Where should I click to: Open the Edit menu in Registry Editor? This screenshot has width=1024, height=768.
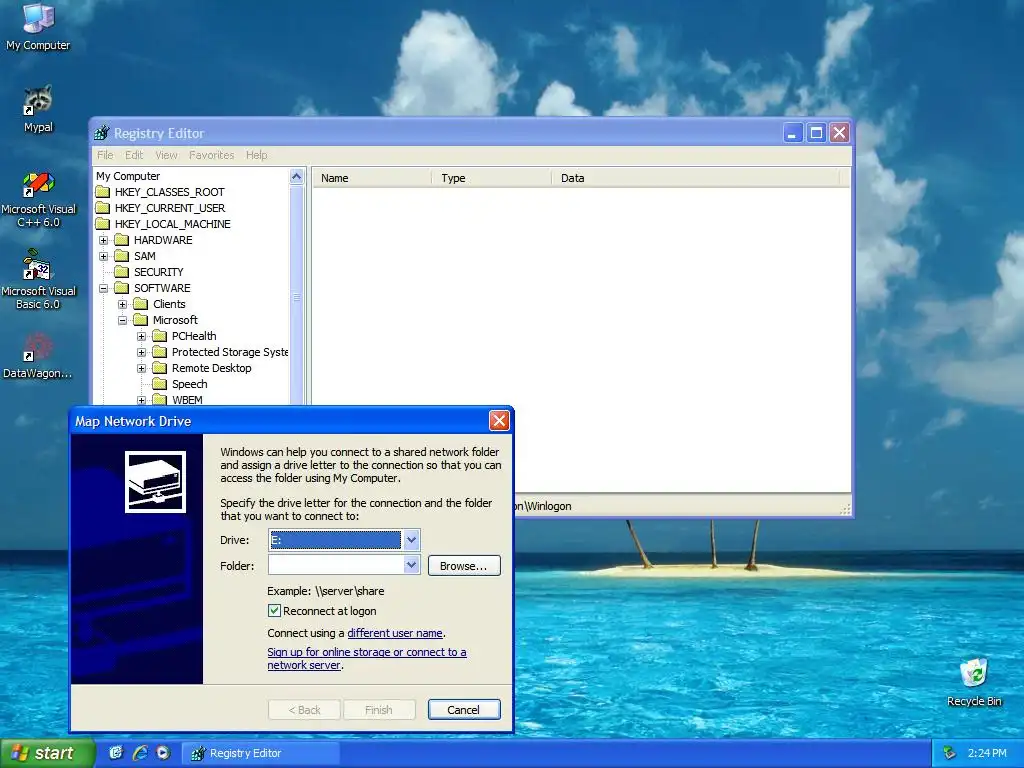134,155
